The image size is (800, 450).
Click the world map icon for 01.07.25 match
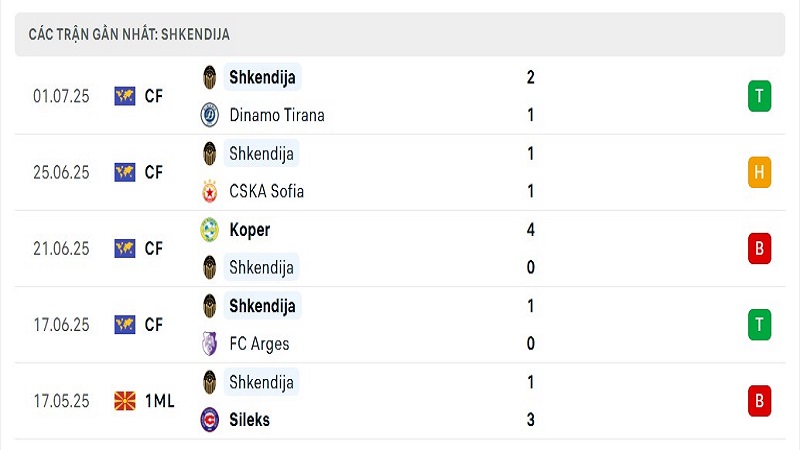125,96
